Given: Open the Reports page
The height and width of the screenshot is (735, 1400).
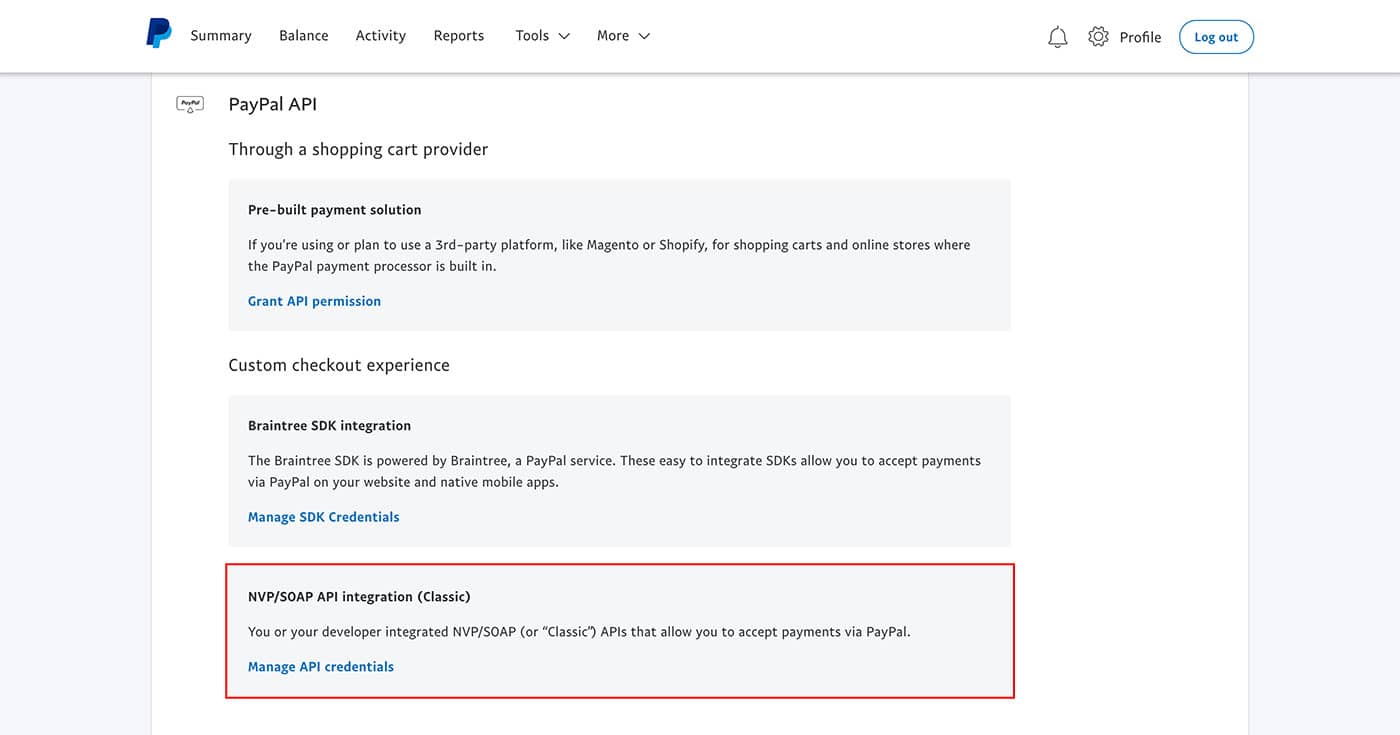Looking at the screenshot, I should click(x=458, y=36).
